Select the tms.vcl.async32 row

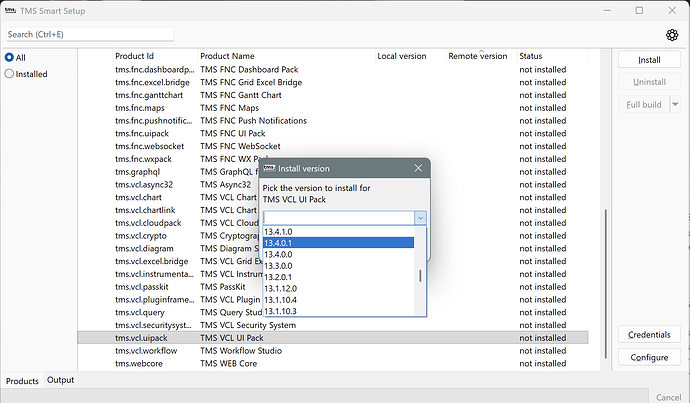coord(333,184)
